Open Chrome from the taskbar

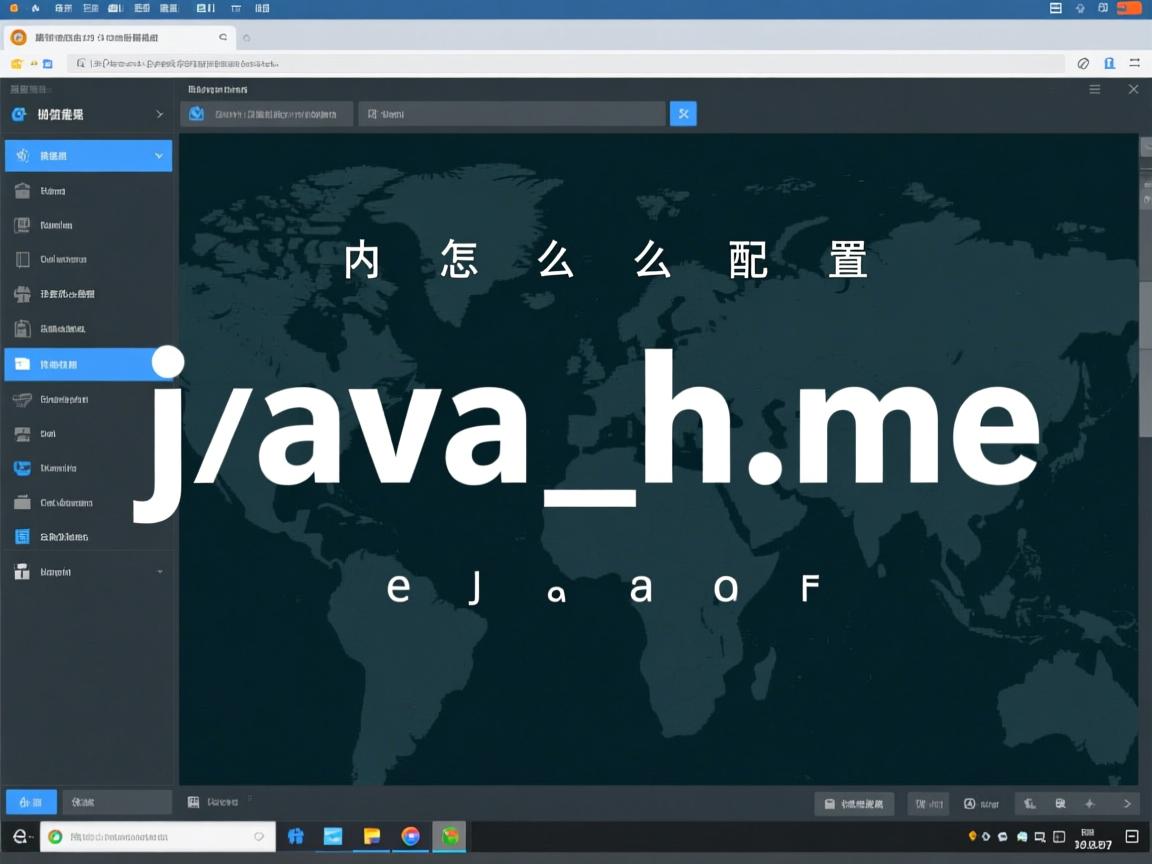coord(410,838)
